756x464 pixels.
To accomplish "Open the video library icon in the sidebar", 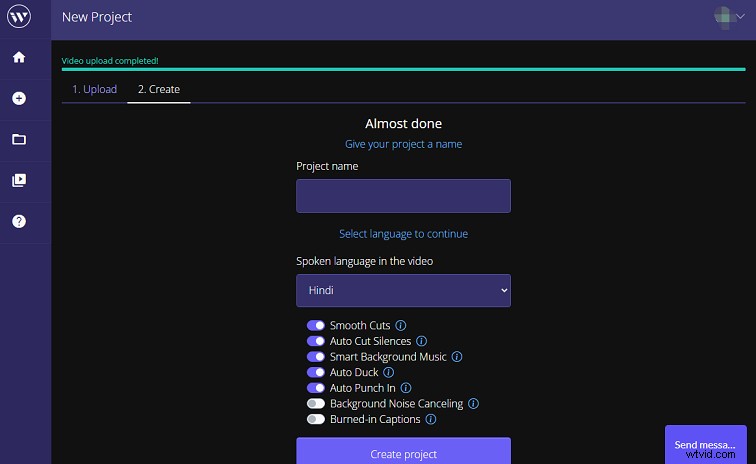I will coord(19,180).
